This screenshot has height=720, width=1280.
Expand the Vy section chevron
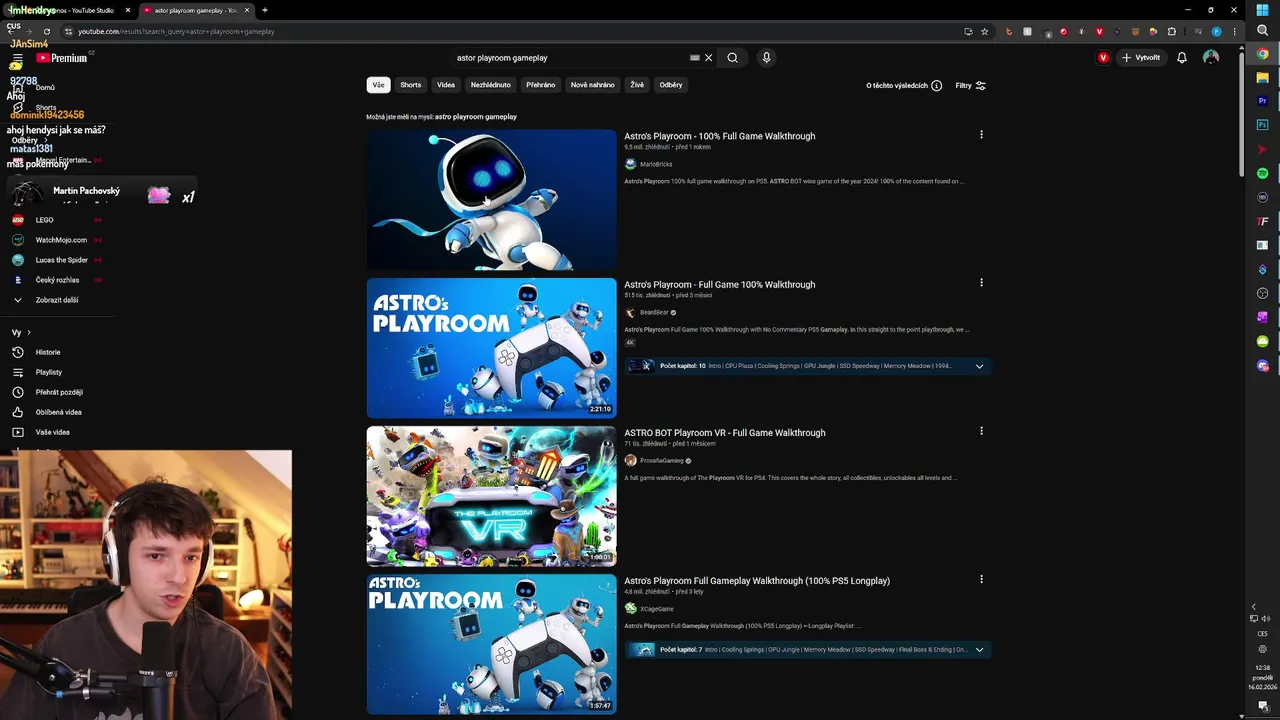[28, 332]
